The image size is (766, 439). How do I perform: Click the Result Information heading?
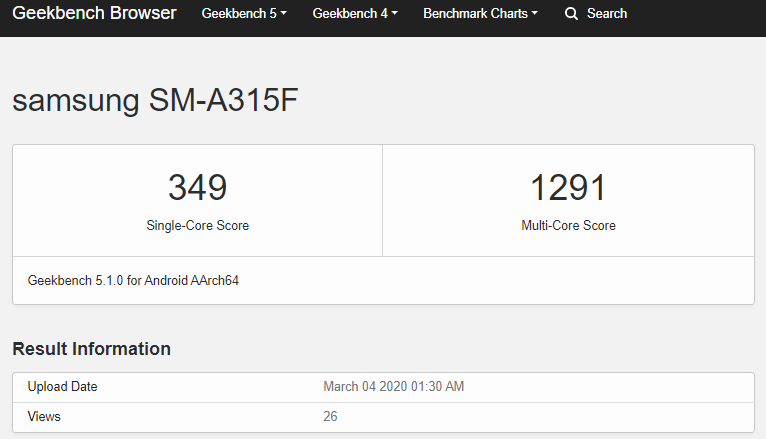(91, 349)
